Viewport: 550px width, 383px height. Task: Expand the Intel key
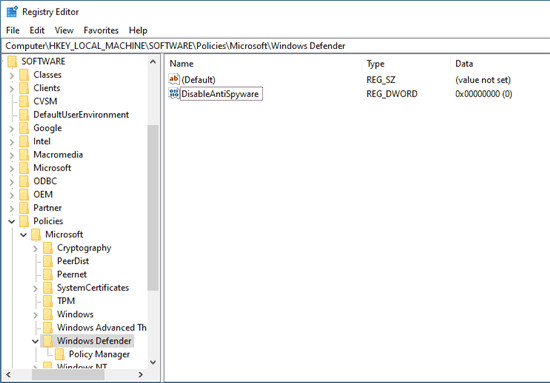(12, 142)
